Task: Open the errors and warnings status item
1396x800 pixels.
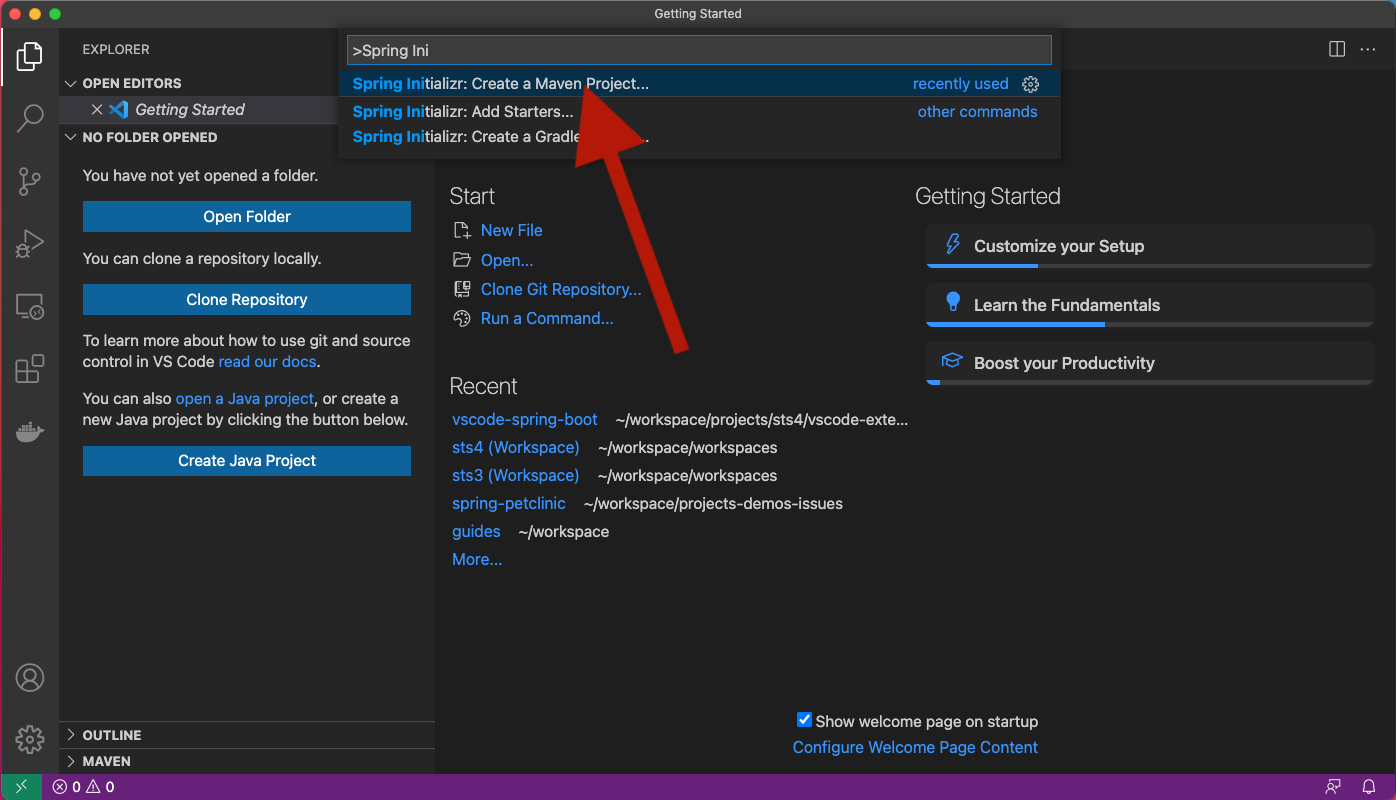Action: click(x=84, y=787)
